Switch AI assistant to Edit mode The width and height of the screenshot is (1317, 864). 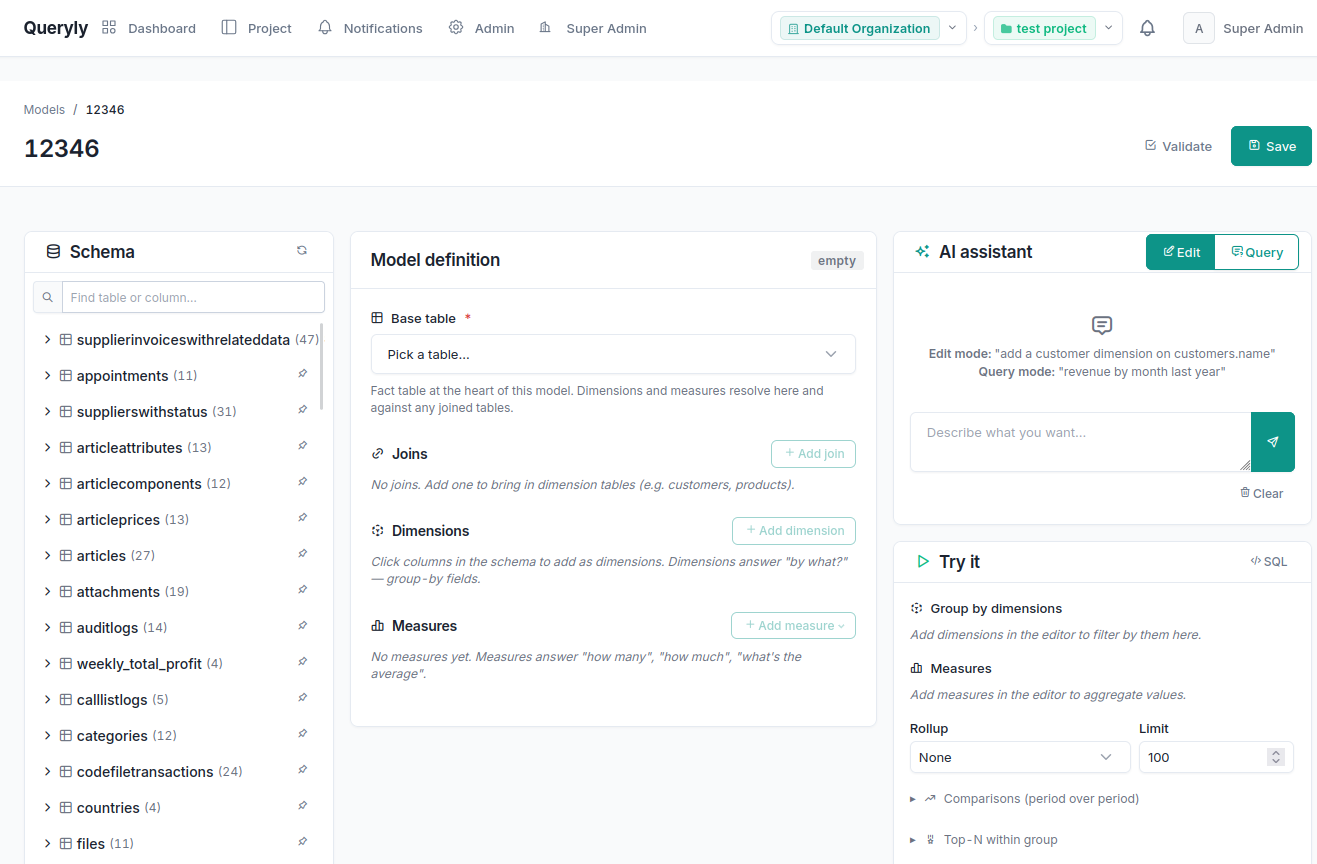point(1180,251)
